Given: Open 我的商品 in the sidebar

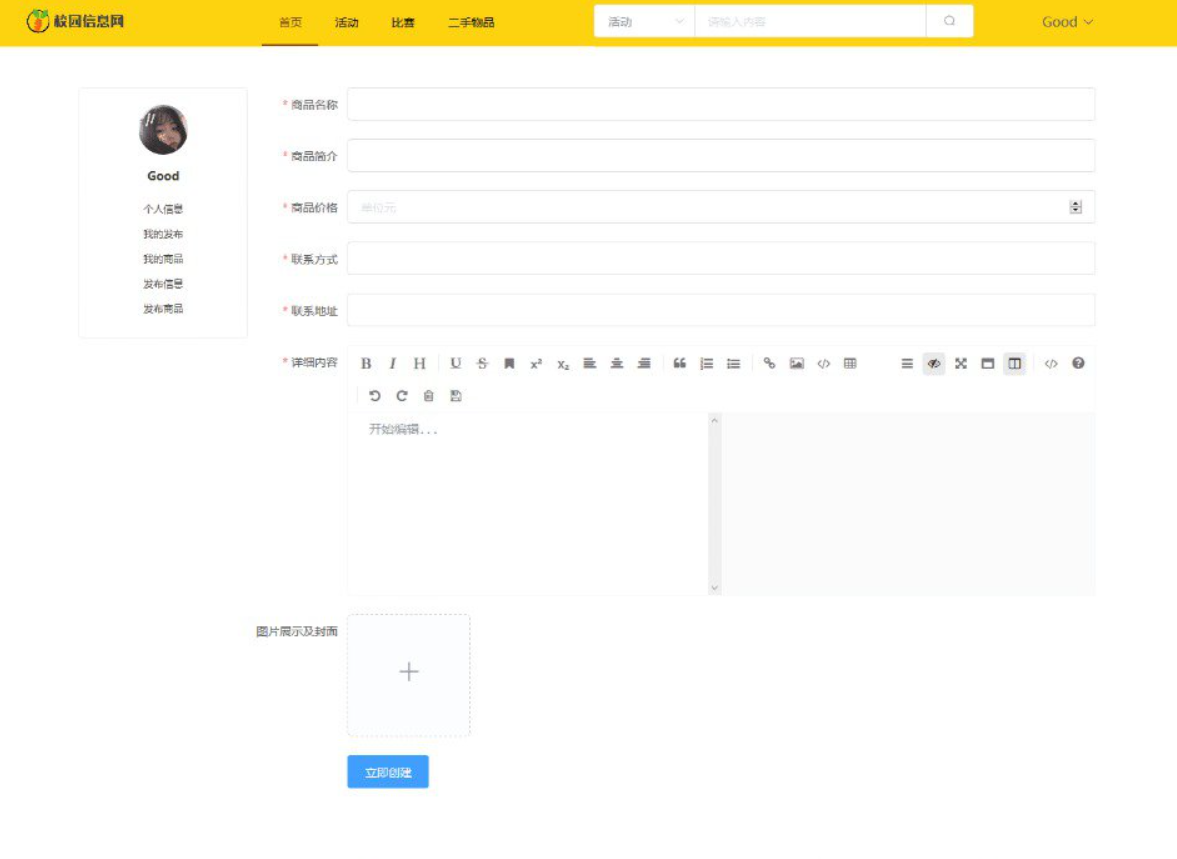Looking at the screenshot, I should click(x=163, y=259).
